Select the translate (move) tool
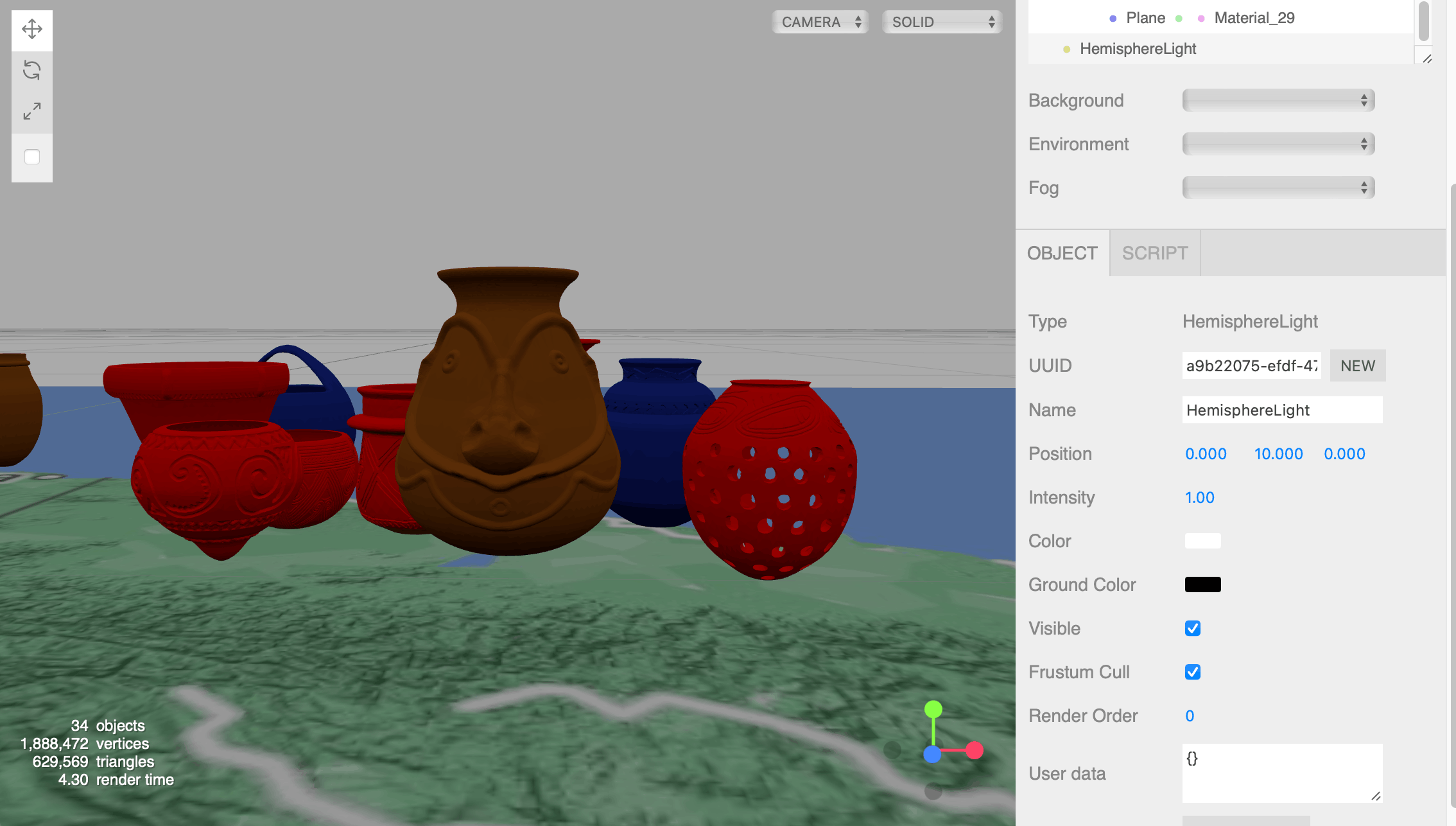The image size is (1456, 826). (32, 30)
